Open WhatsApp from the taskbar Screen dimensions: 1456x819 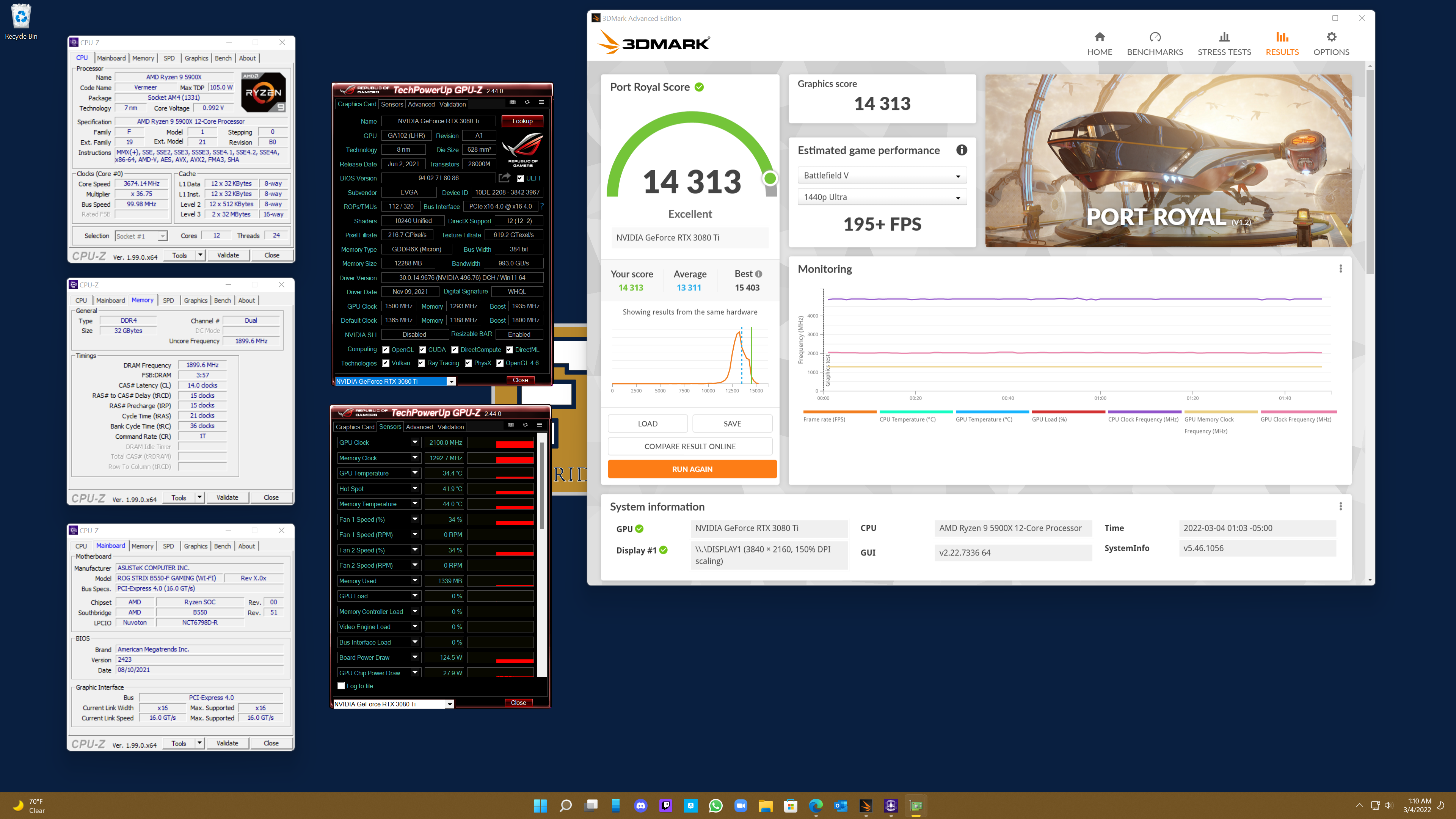click(x=715, y=805)
